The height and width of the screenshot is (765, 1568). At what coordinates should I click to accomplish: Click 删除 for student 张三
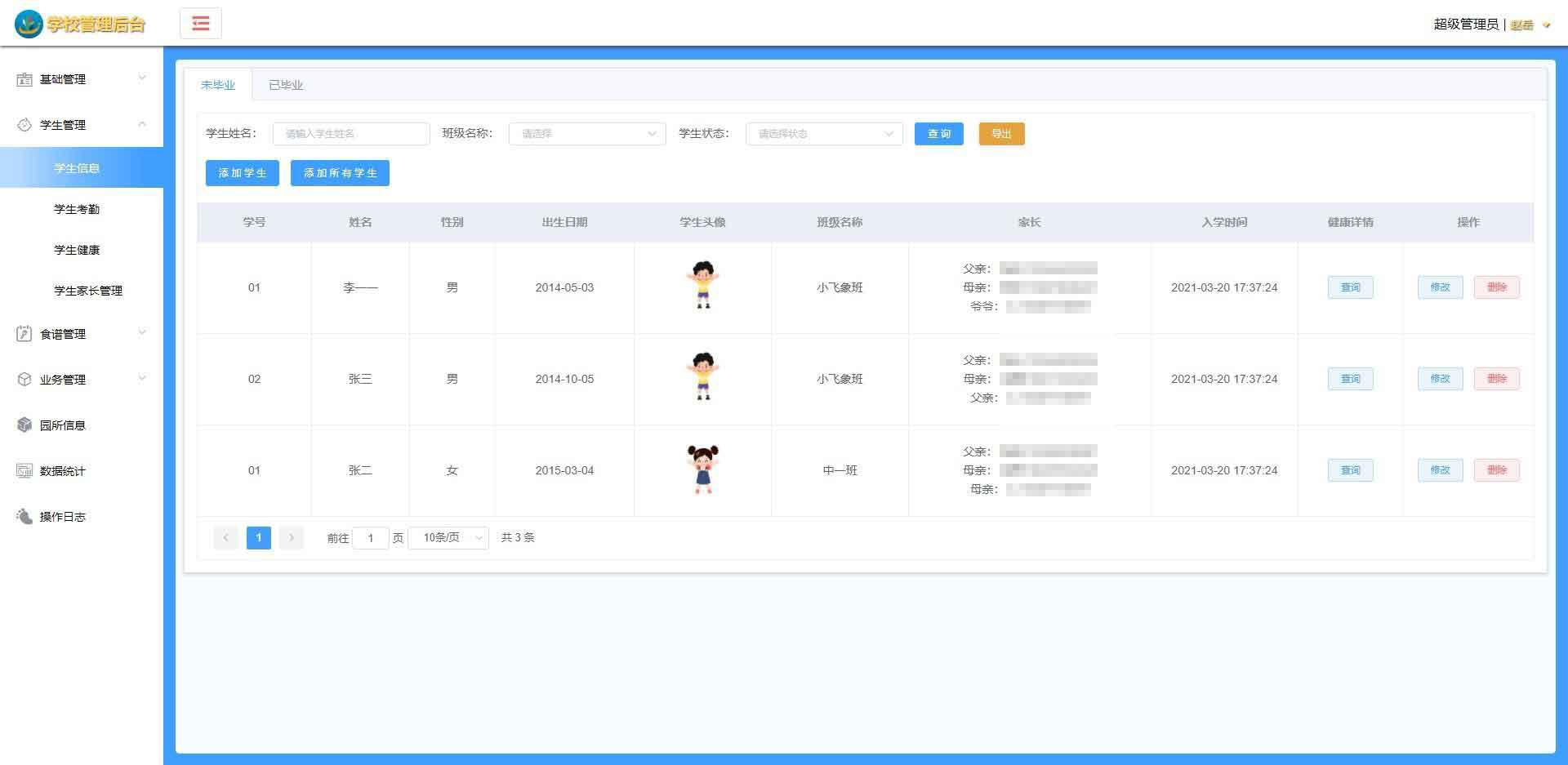pyautogui.click(x=1496, y=379)
